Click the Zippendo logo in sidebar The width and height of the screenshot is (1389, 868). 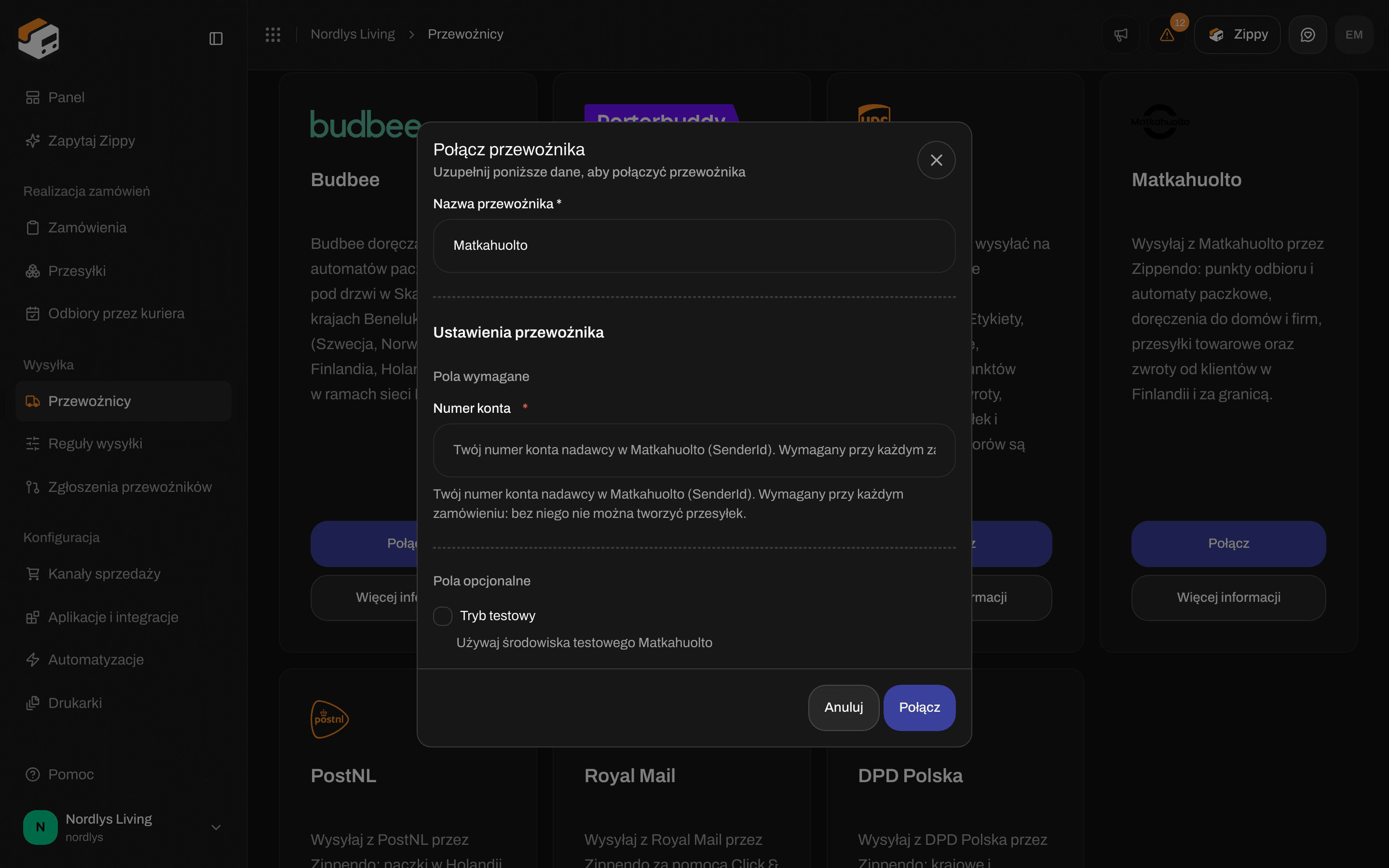(x=38, y=38)
